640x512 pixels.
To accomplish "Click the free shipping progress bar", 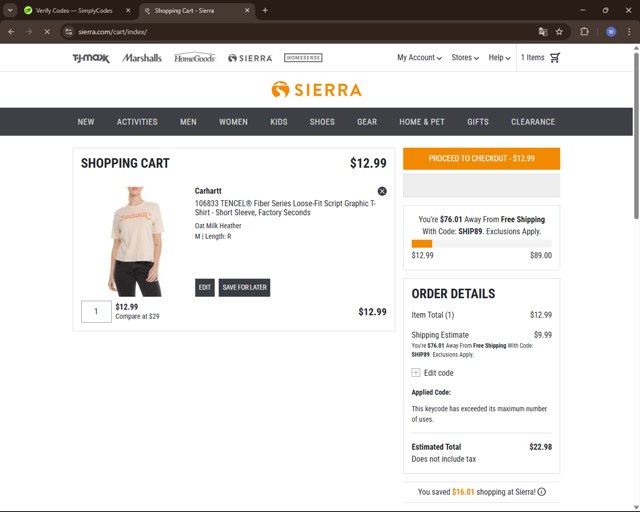I will coord(482,244).
